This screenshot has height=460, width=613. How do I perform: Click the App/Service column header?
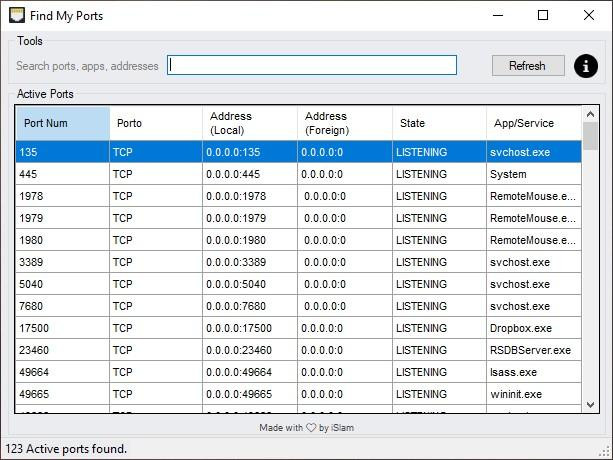(x=534, y=123)
